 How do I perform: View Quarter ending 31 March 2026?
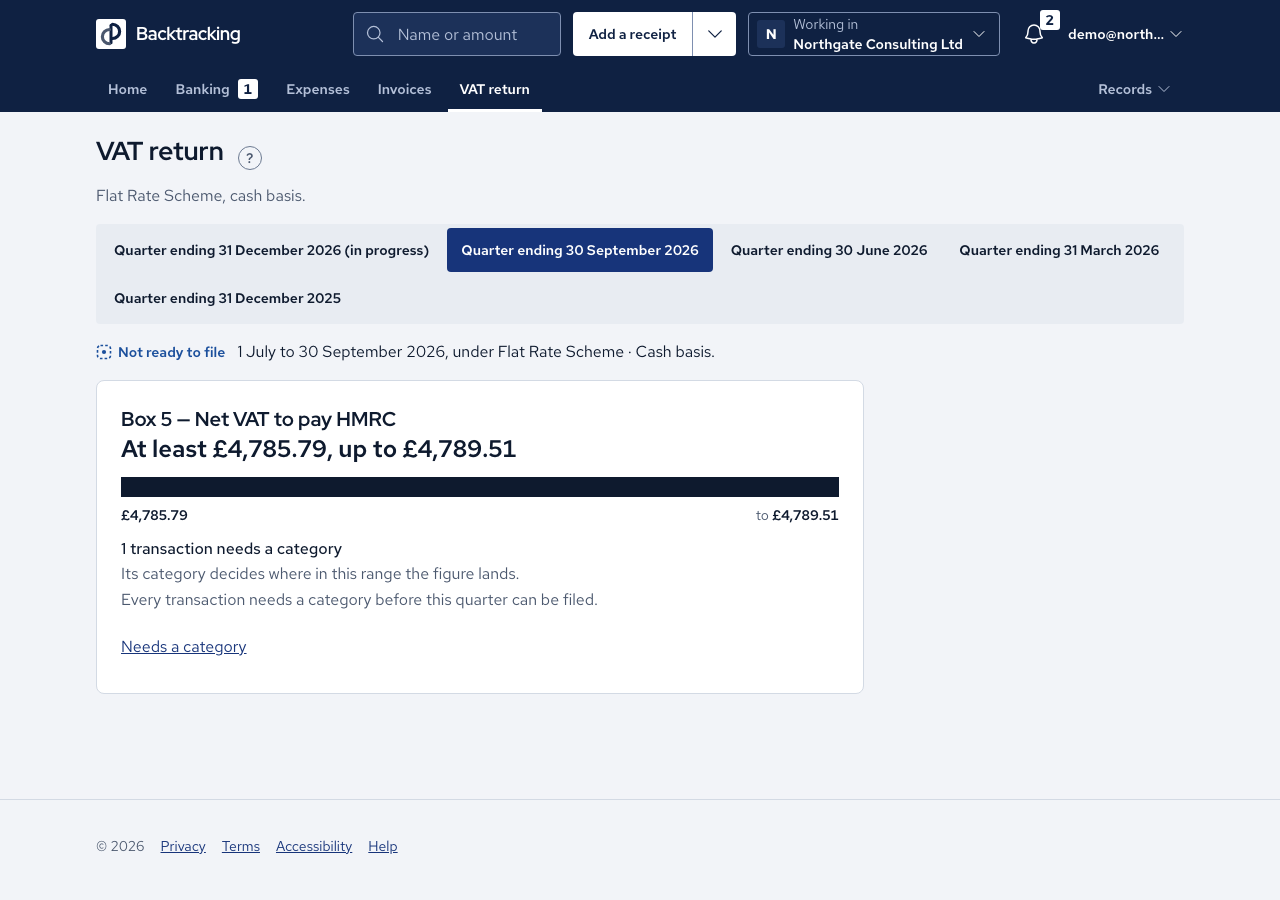[x=1060, y=250]
